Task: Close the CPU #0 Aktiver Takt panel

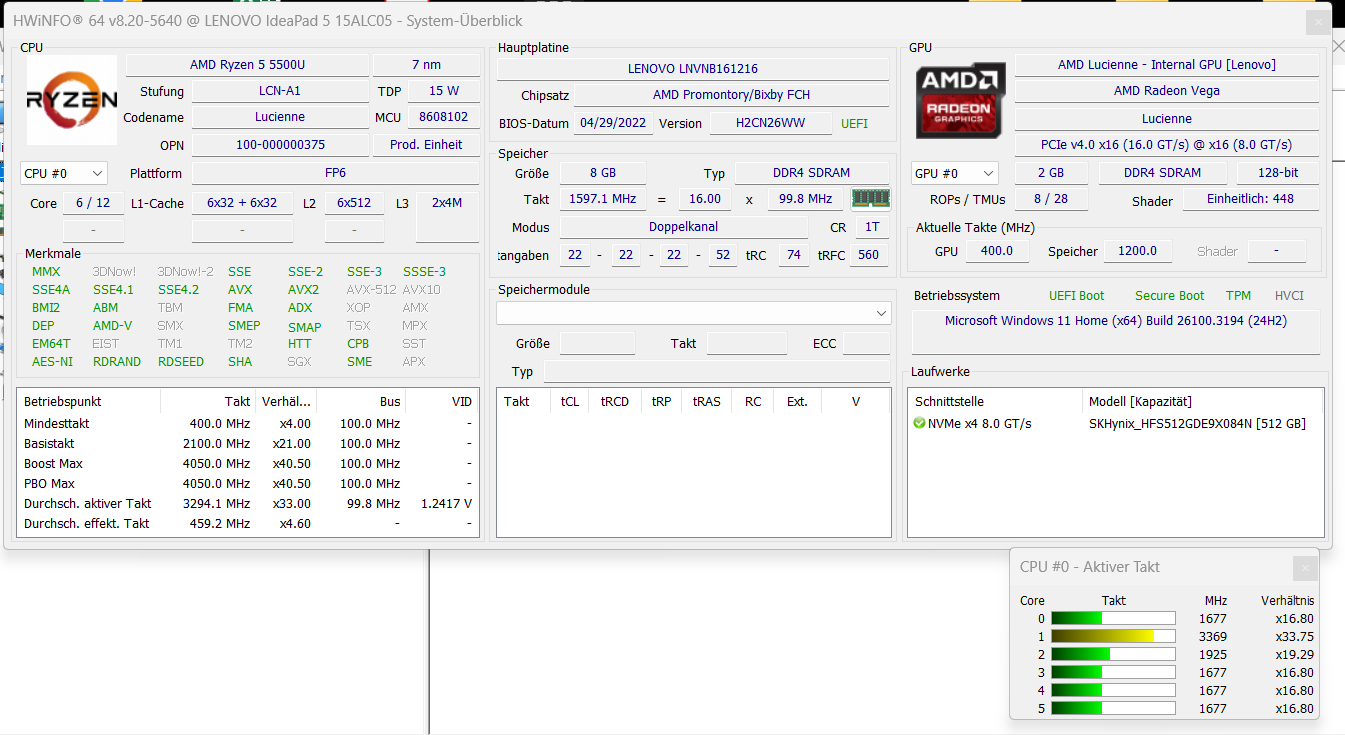Action: tap(1305, 568)
